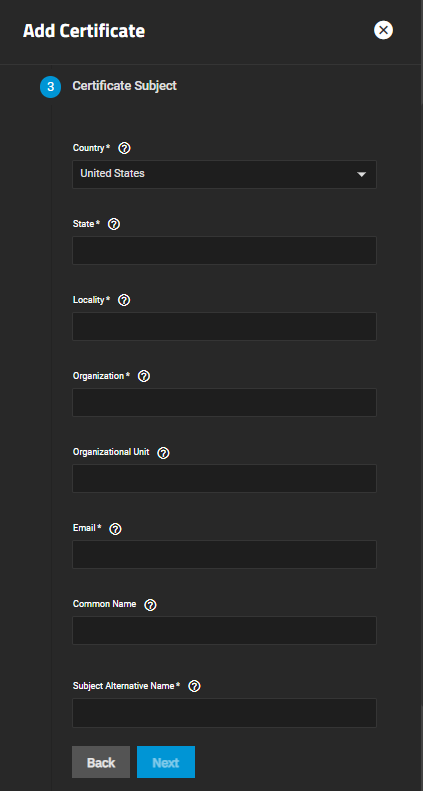Click the Locality help question mark
Screen dimensions: 423x791
(x=124, y=300)
